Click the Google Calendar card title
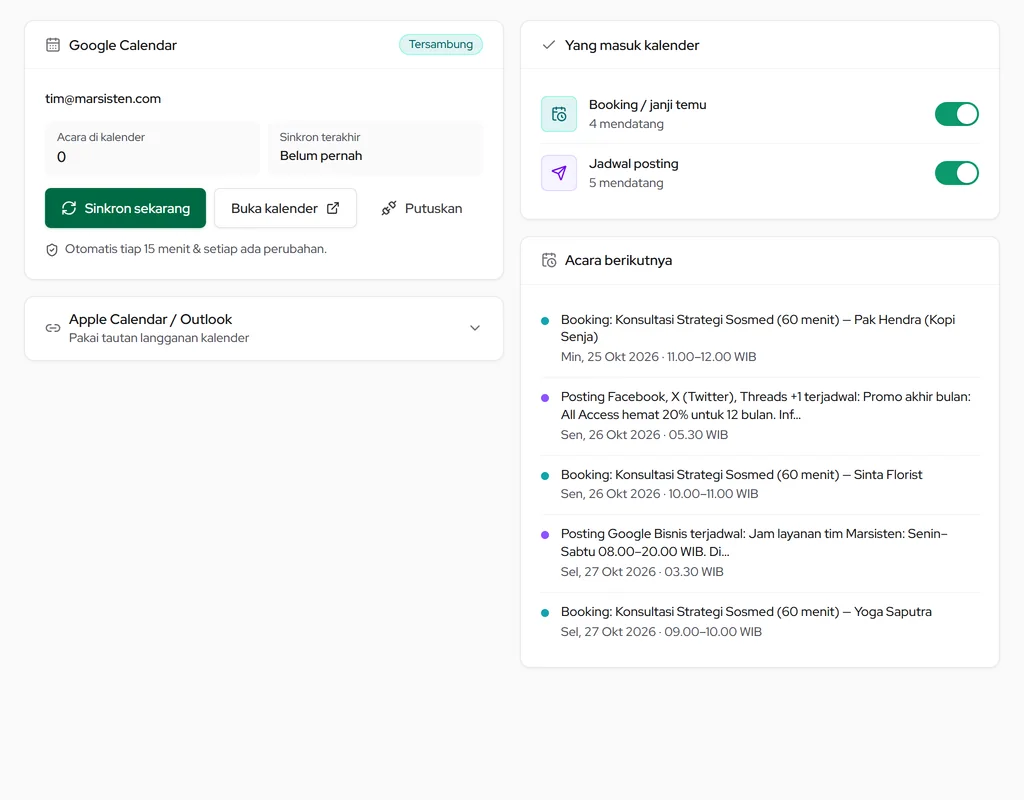 coord(123,45)
